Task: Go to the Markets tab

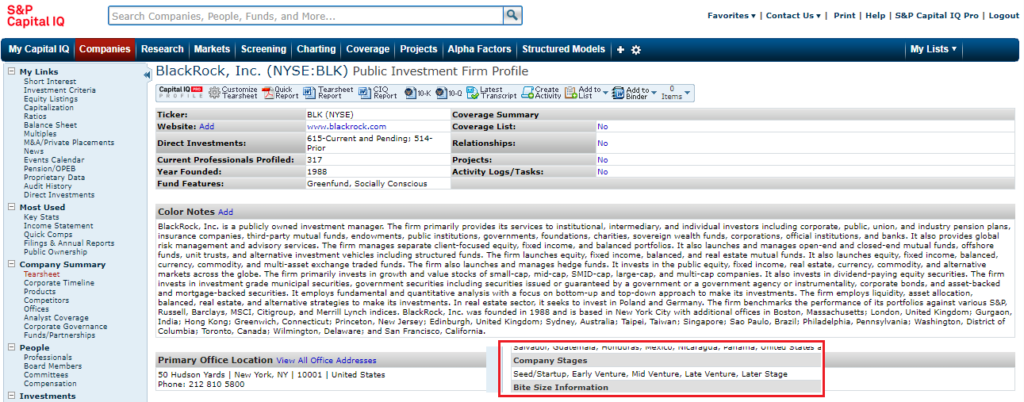Action: pyautogui.click(x=212, y=49)
